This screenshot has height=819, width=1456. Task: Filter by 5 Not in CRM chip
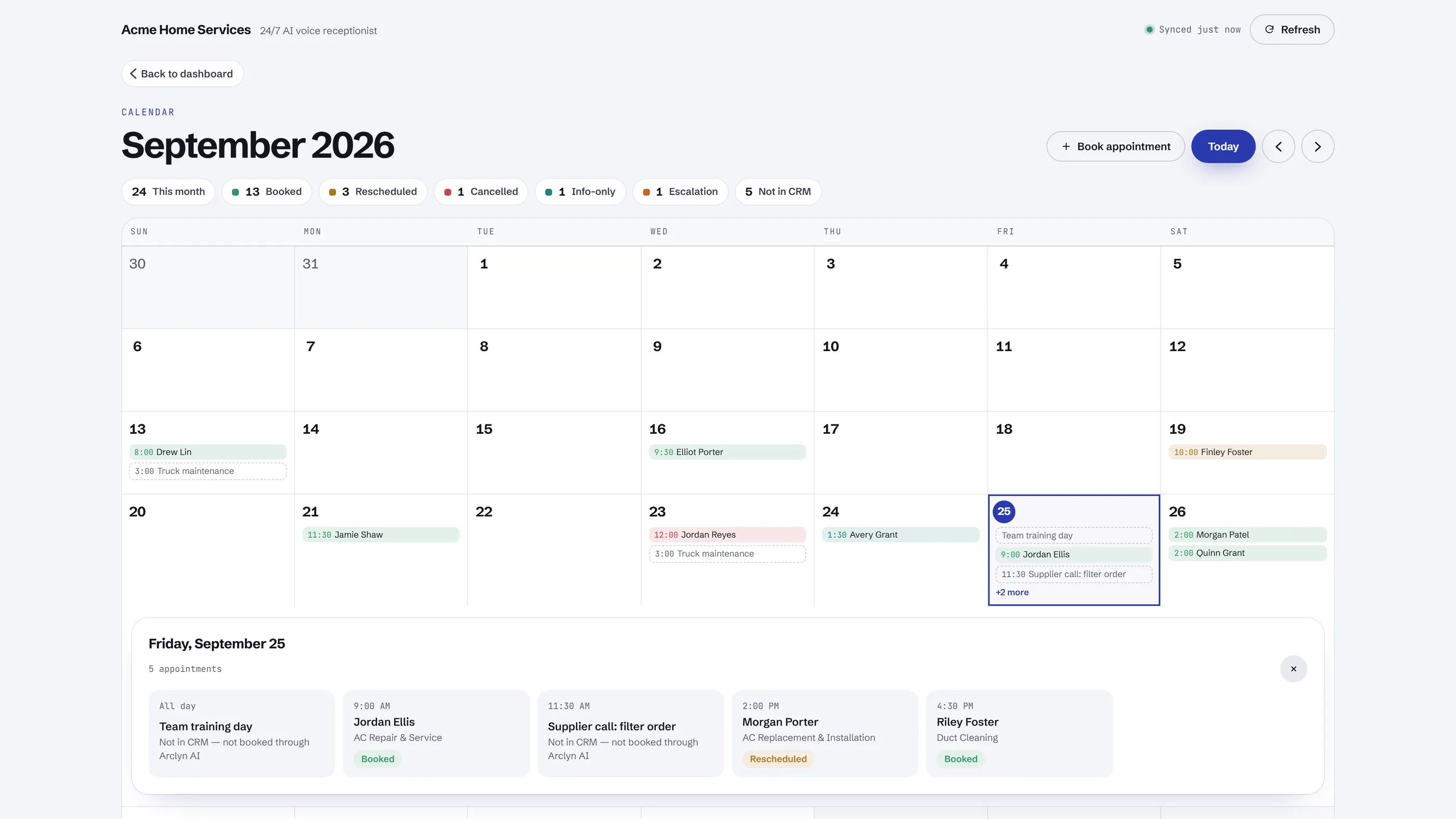pos(778,191)
